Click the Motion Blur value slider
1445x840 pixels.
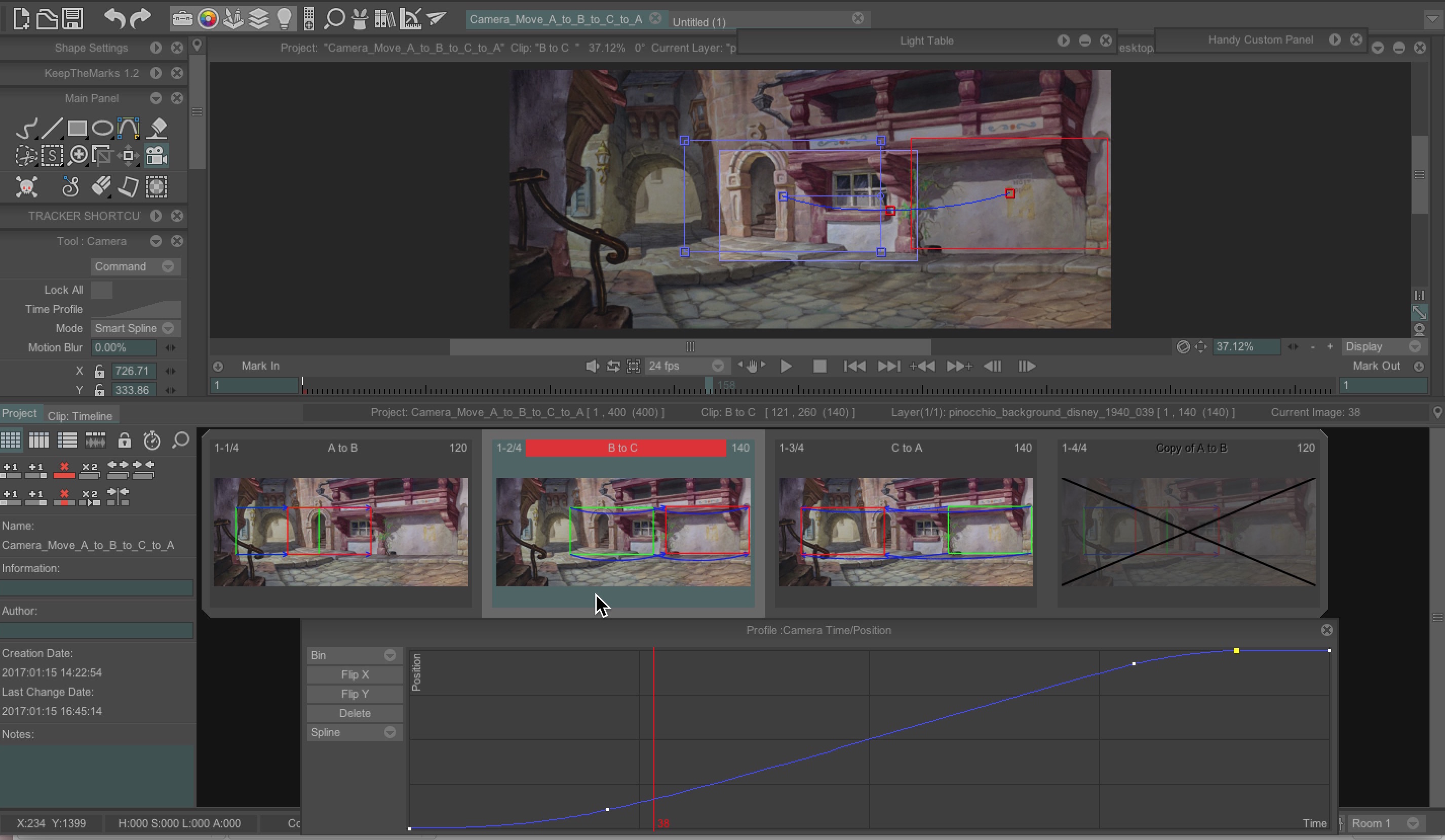point(123,347)
